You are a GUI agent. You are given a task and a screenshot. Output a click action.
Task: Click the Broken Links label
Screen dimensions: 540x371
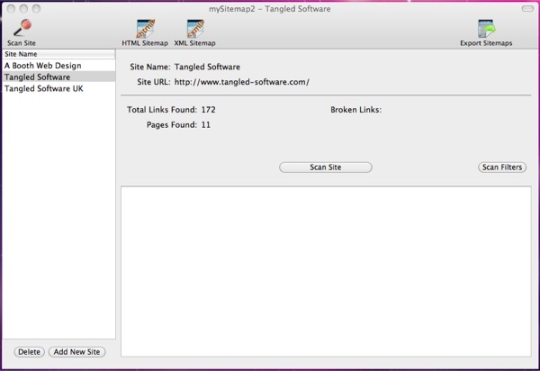(x=356, y=110)
